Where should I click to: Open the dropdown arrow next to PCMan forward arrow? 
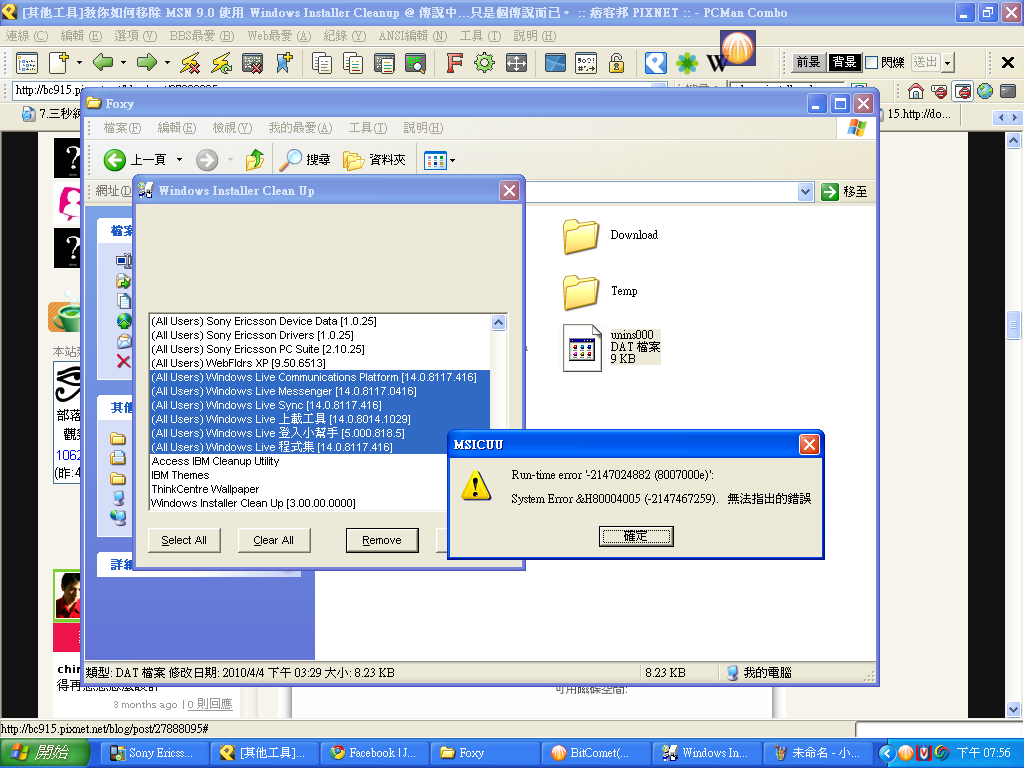coord(167,63)
